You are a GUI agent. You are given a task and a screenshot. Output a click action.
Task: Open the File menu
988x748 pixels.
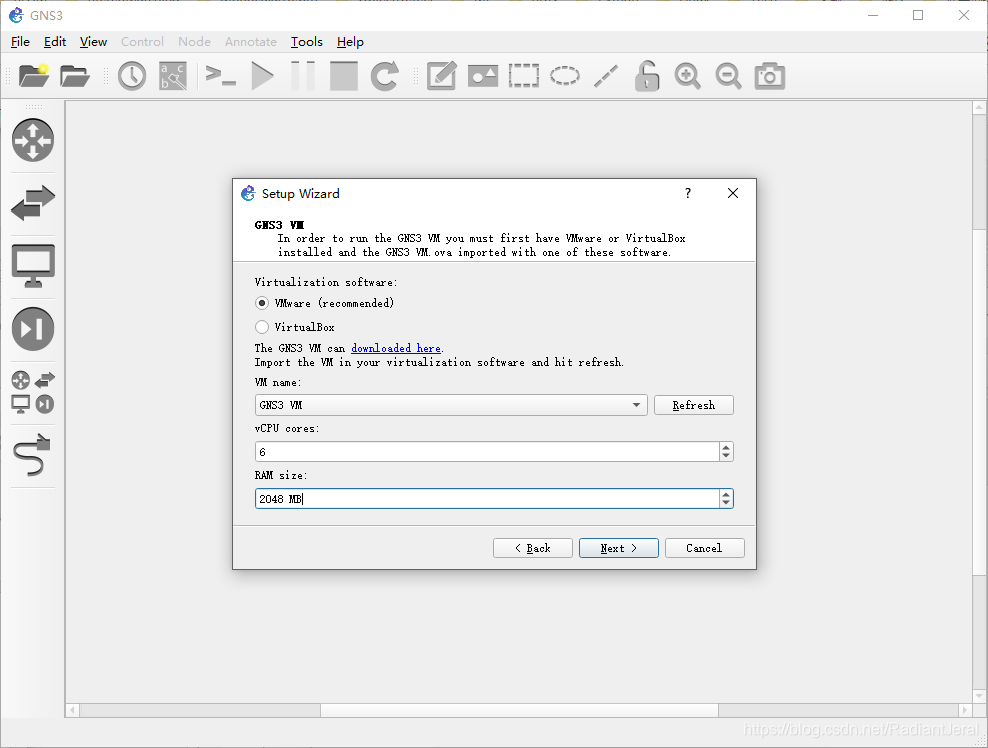pos(20,42)
